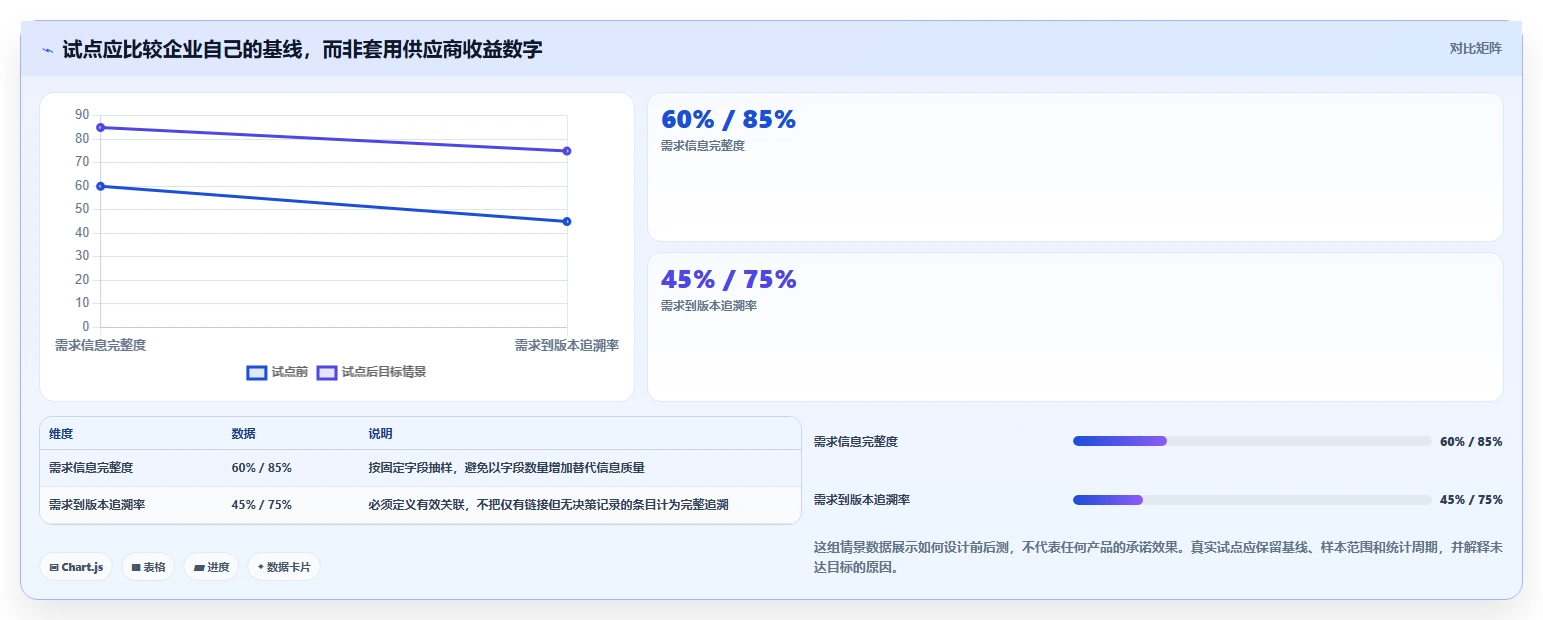Image resolution: width=1543 pixels, height=620 pixels.
Task: Open the 60% / 85% data card
Action: click(x=1075, y=167)
